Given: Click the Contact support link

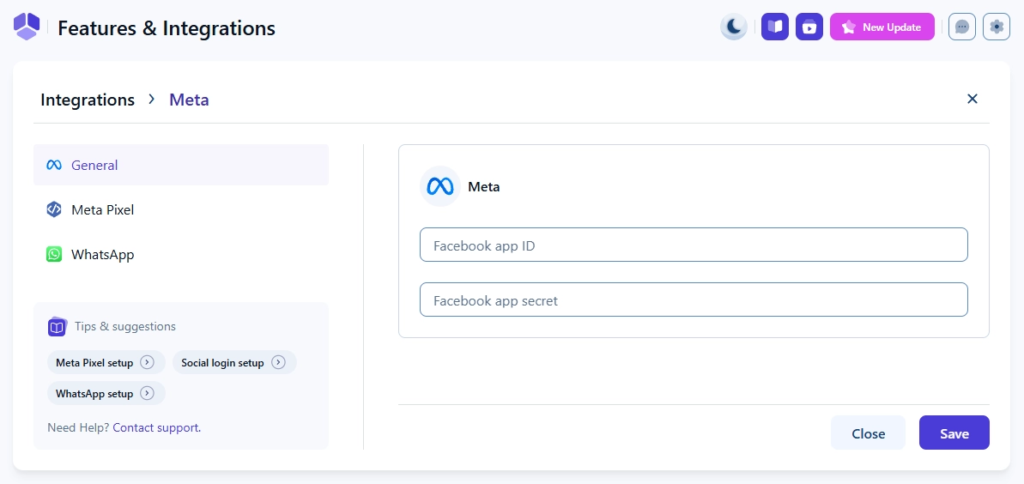Looking at the screenshot, I should pos(156,427).
